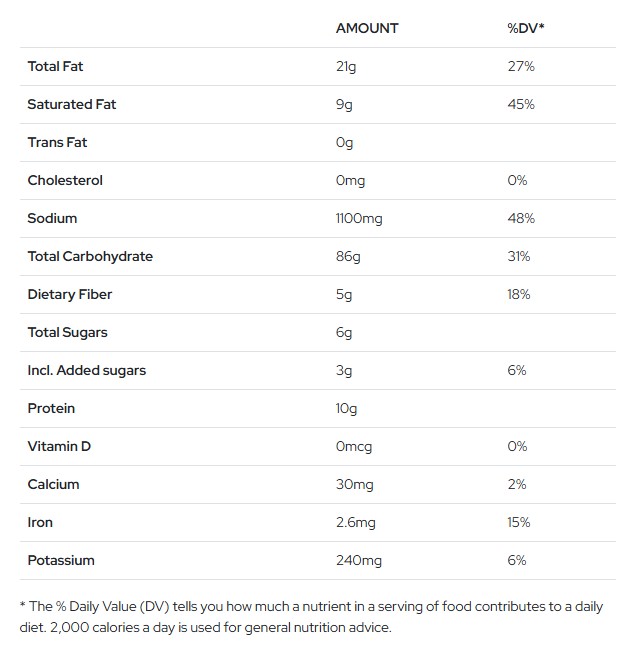
Task: Click the Potassium 240mg amount
Action: coord(359,561)
